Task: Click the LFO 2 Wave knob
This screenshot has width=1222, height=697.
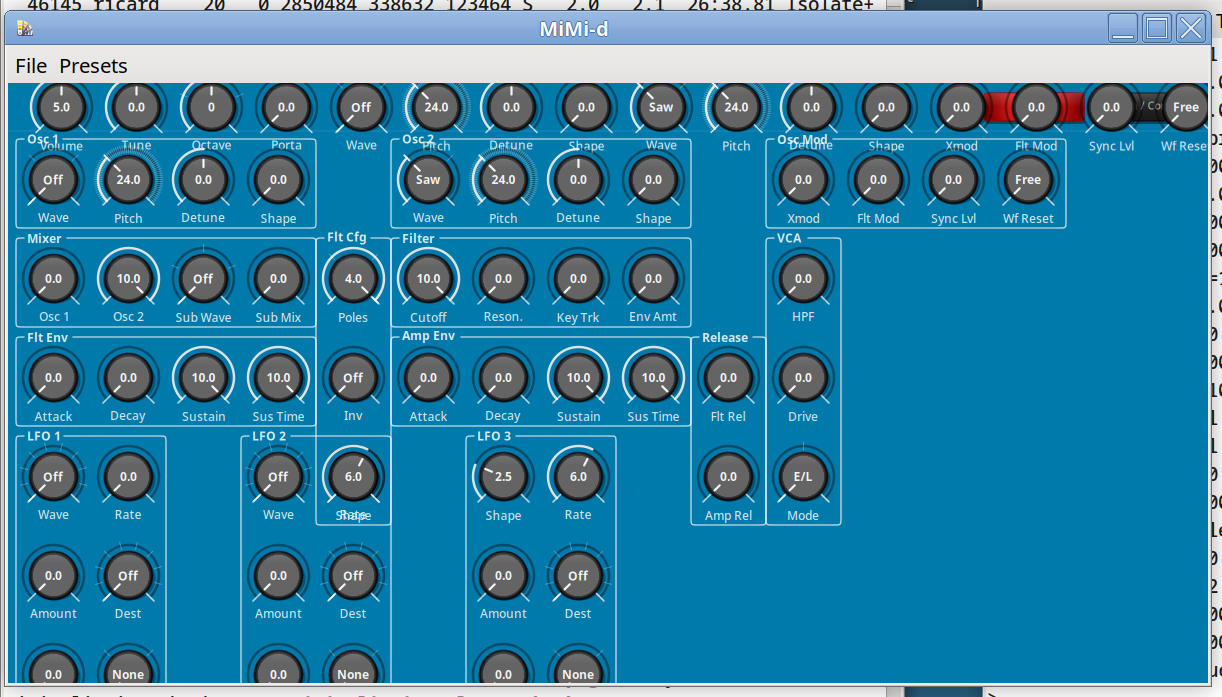Action: [x=278, y=477]
